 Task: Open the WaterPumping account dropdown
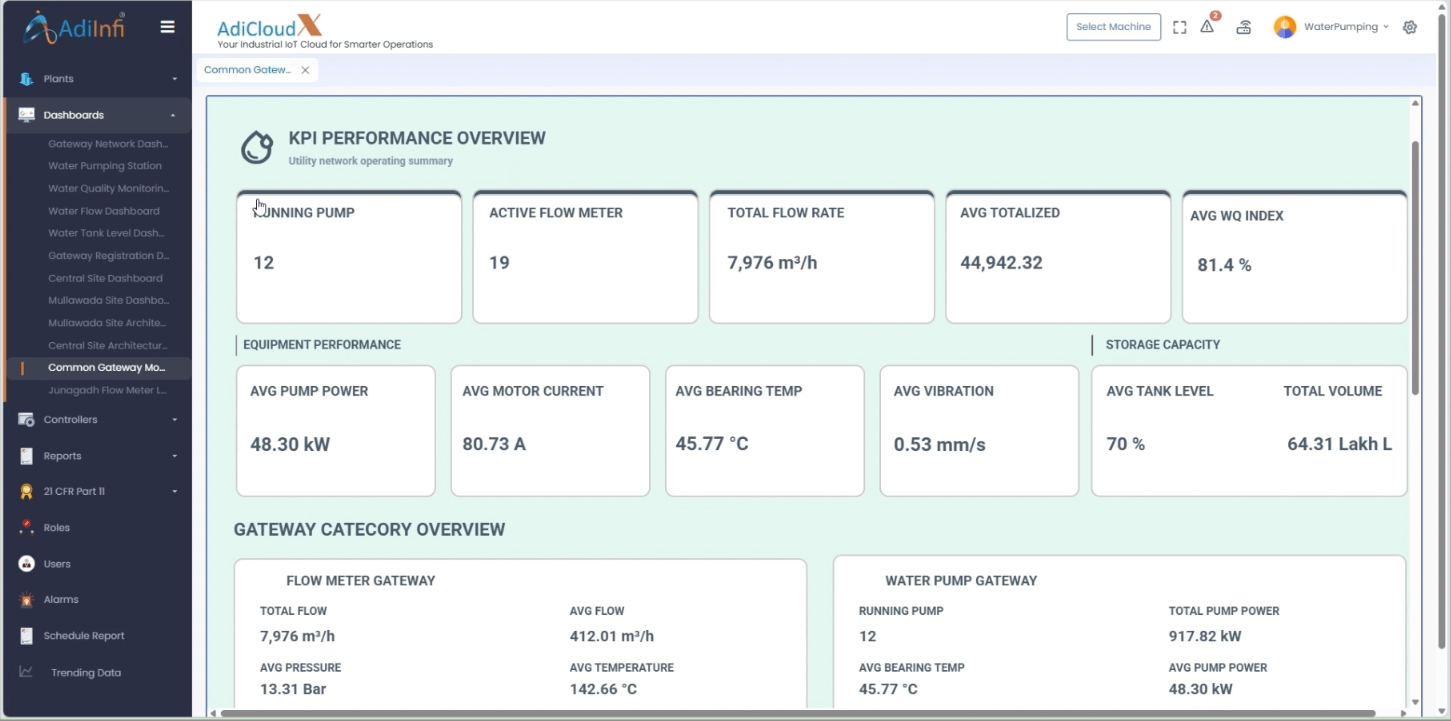tap(1346, 27)
